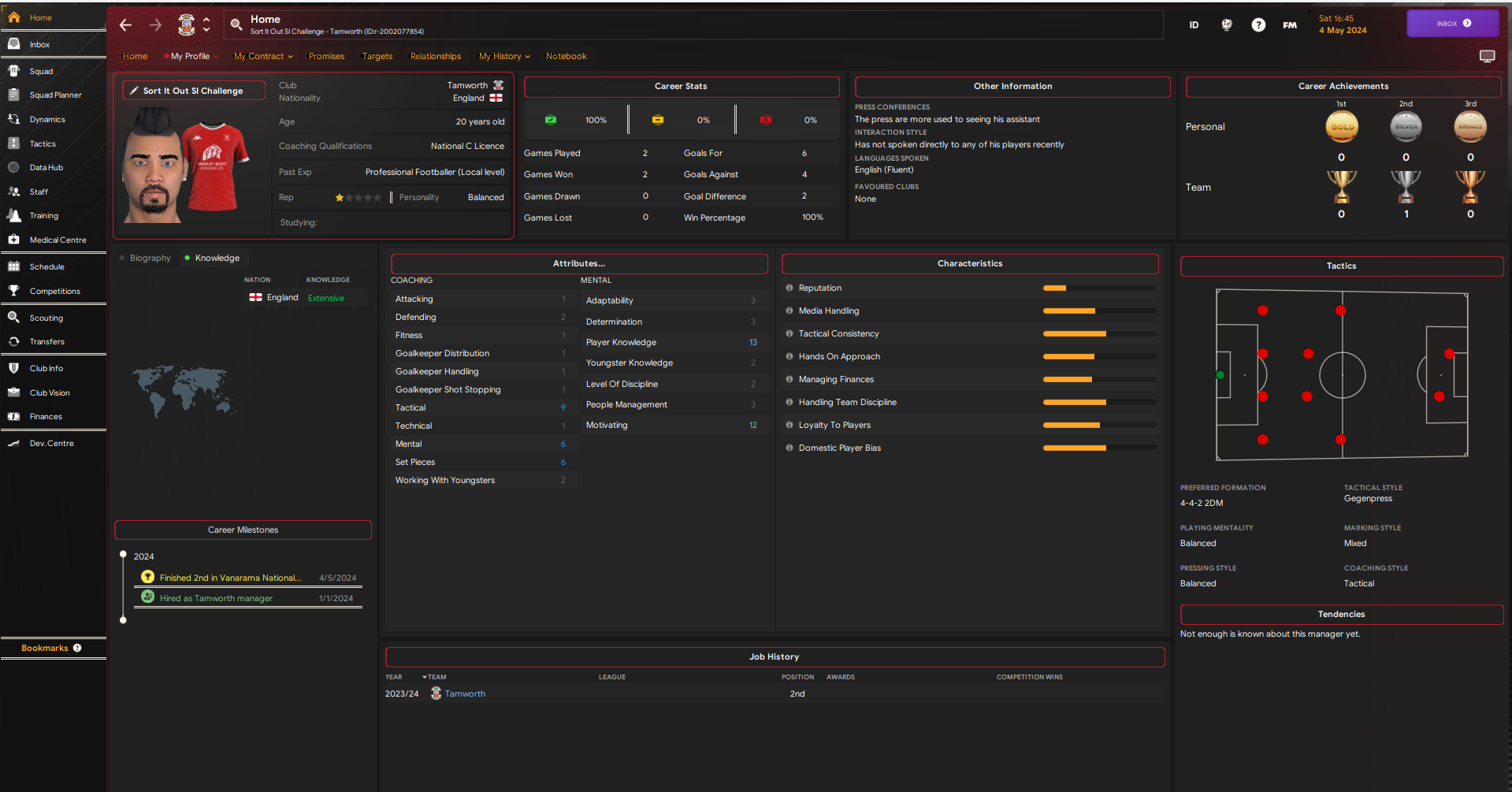Go forward with the right arrow
1512x792 pixels.
pos(156,25)
